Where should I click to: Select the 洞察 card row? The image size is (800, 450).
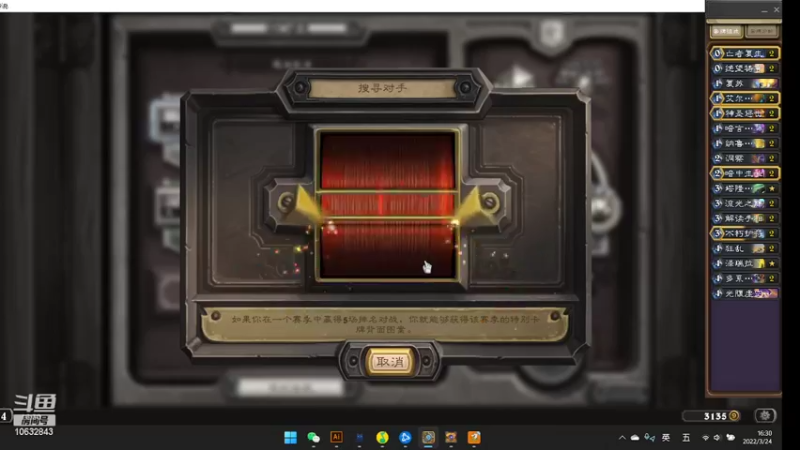(x=745, y=158)
